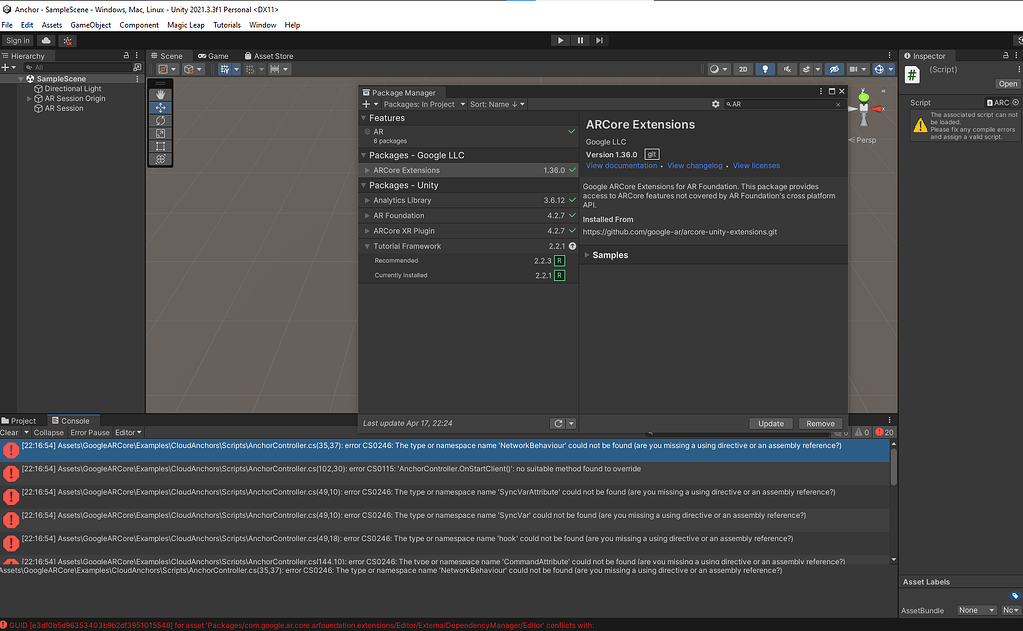Mute Scene view audio
The image size is (1023, 631).
click(788, 69)
